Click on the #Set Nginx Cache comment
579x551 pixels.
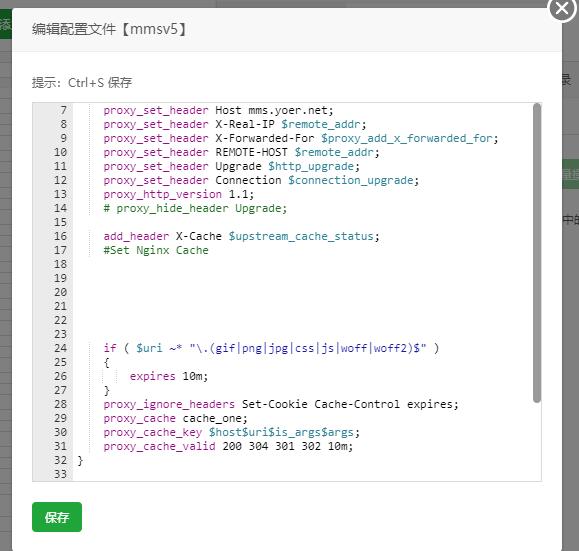[x=156, y=250]
